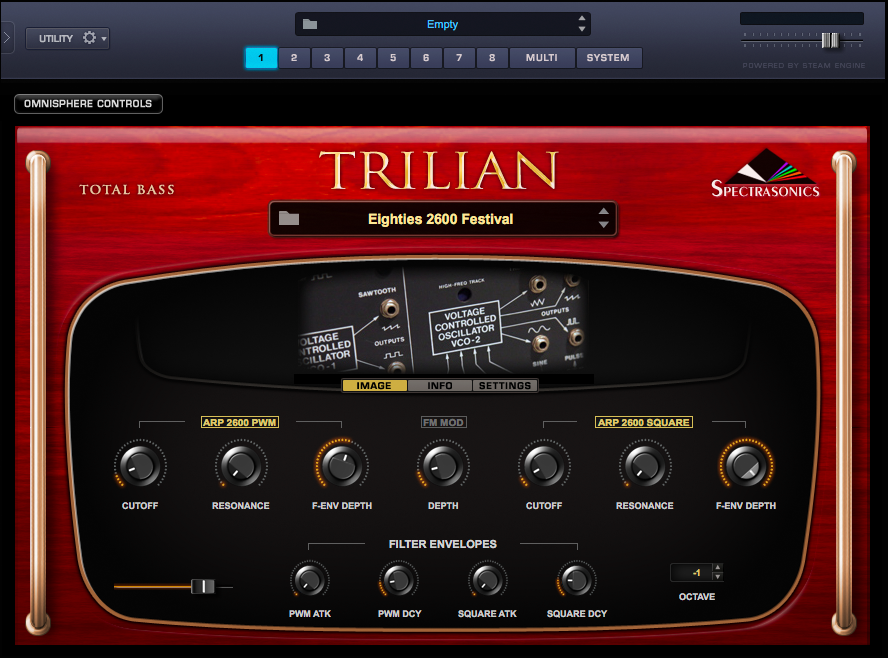The width and height of the screenshot is (888, 658).
Task: Open the Eighties 2600 Festival patch name menu
Action: [x=440, y=219]
